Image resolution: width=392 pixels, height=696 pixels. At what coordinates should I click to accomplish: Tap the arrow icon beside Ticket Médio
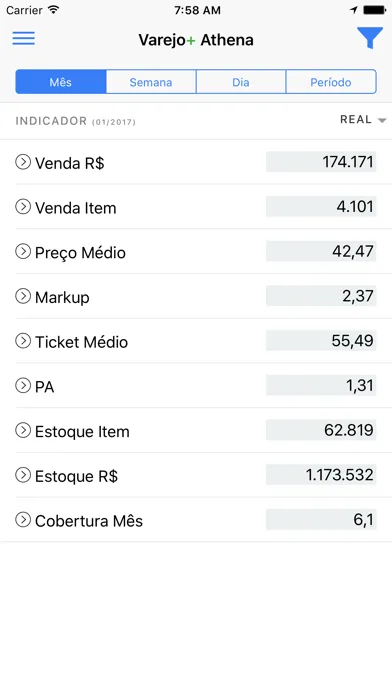coord(23,341)
